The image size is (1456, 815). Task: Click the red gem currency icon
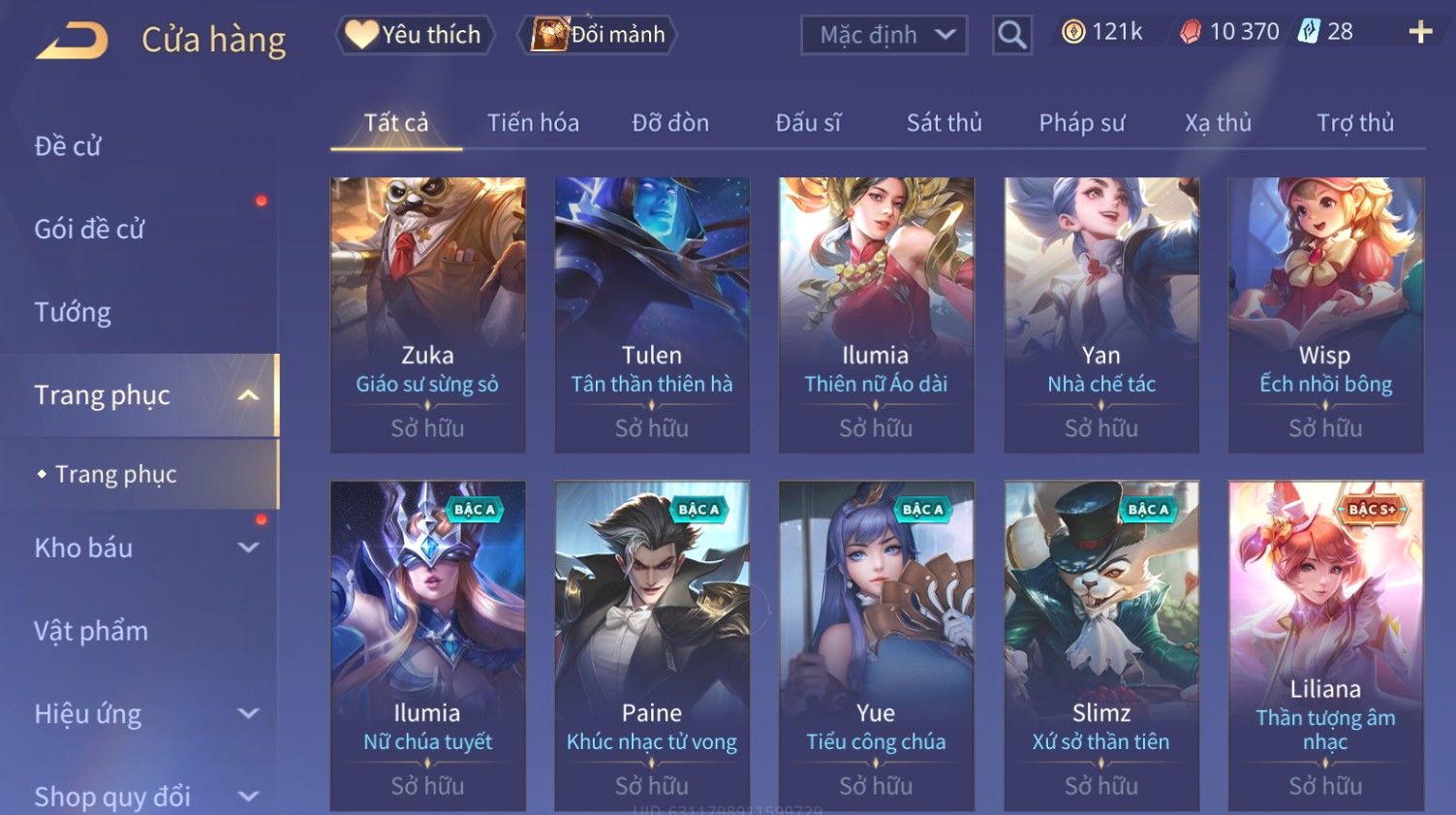(x=1191, y=32)
